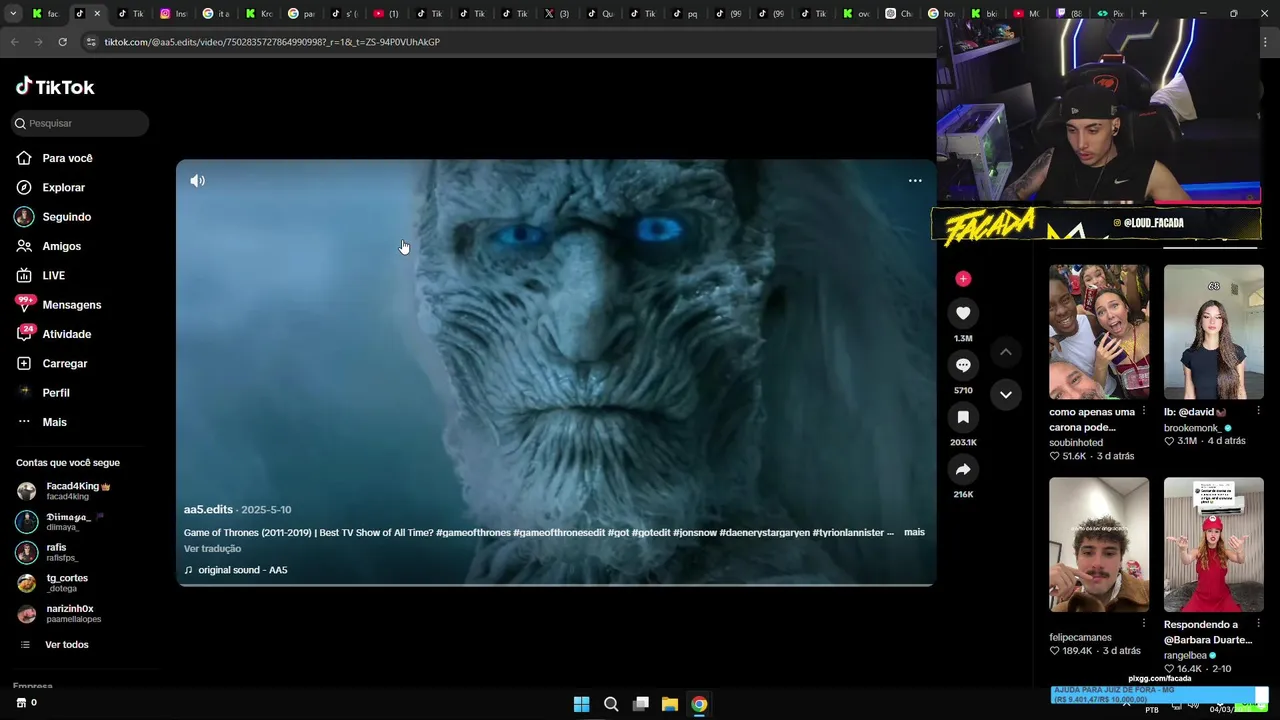1280x720 pixels.
Task: Open options menu for brookemonk_ card
Action: 1258,412
